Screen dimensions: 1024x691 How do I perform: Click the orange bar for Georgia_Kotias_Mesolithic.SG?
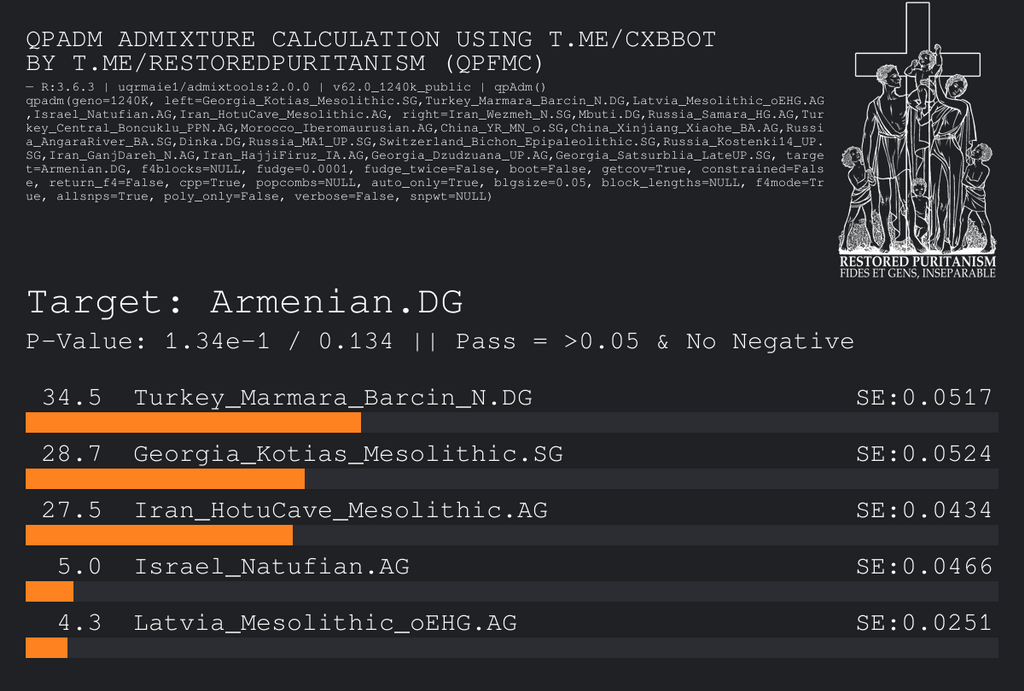165,478
